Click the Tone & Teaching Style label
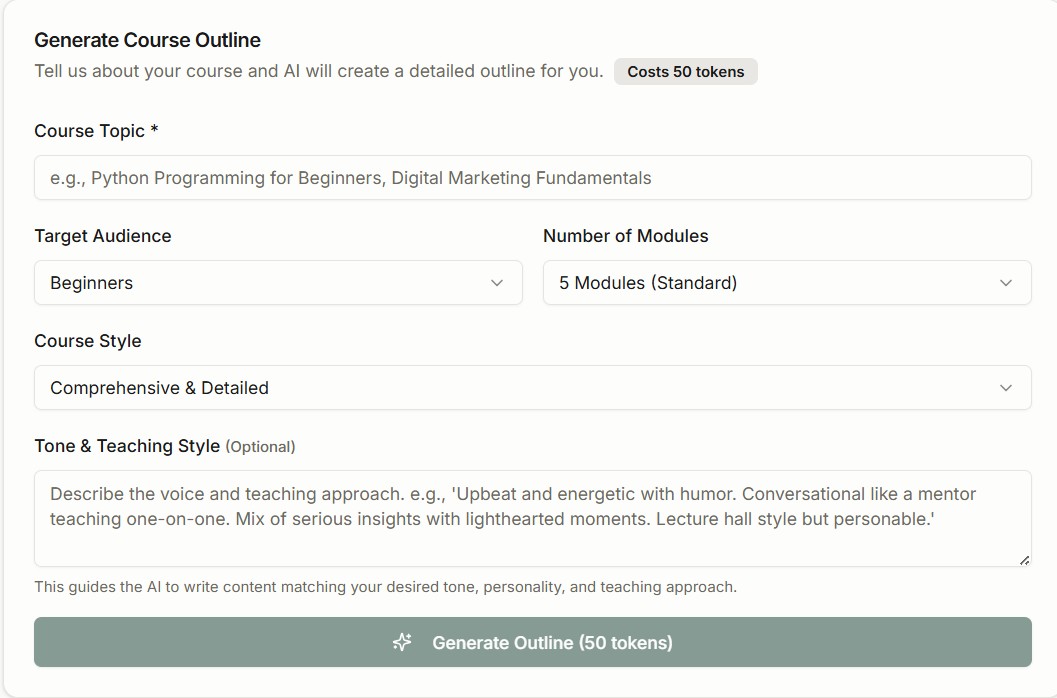Image resolution: width=1057 pixels, height=698 pixels. [127, 446]
